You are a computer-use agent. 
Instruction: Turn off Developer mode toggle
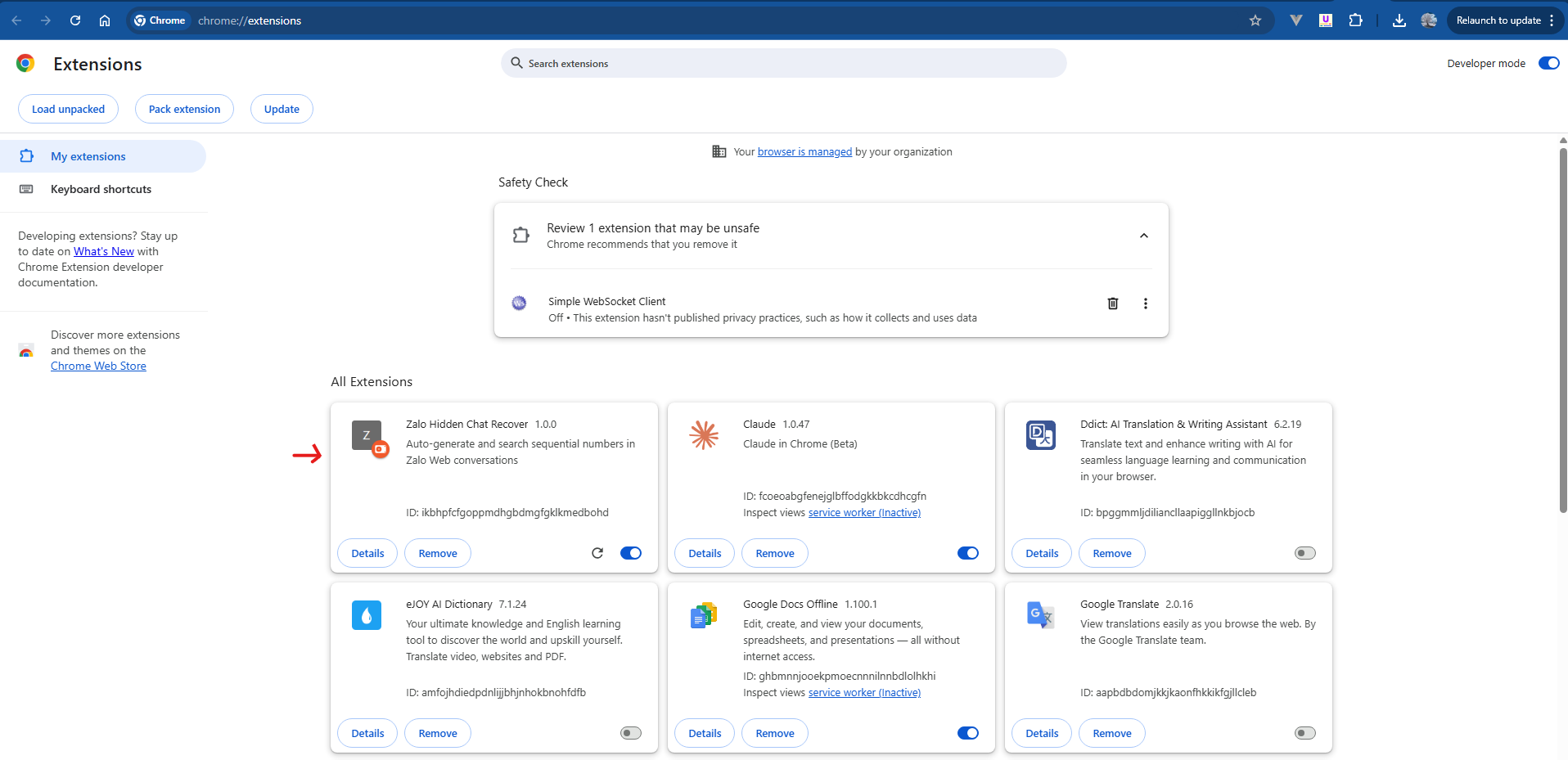(1548, 63)
